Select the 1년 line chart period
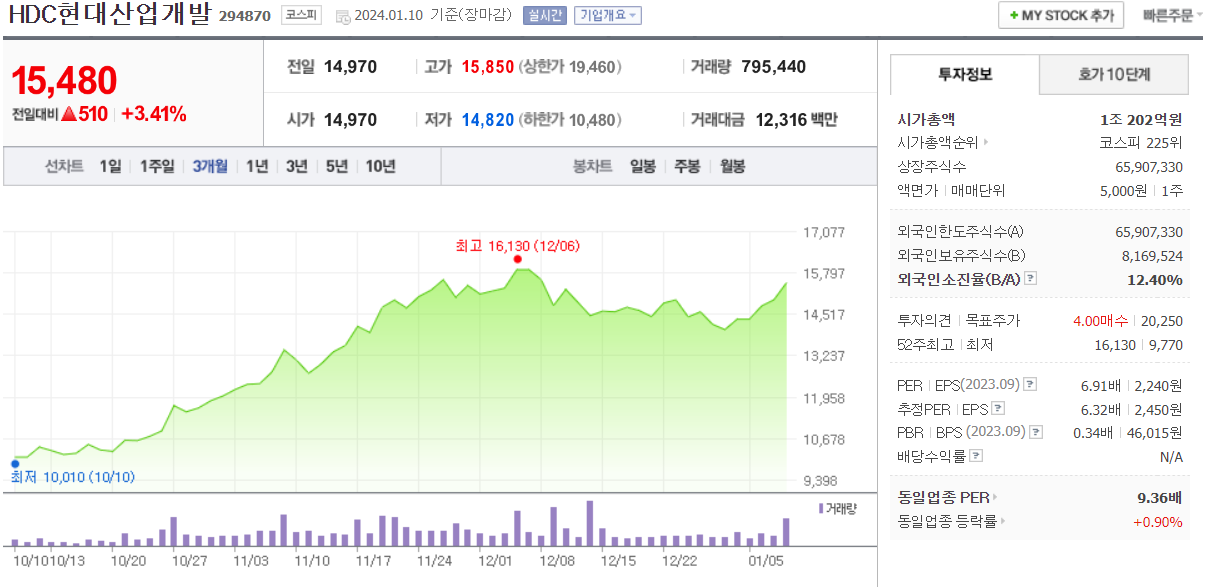Screen dimensions: 1213x587 (x=257, y=166)
